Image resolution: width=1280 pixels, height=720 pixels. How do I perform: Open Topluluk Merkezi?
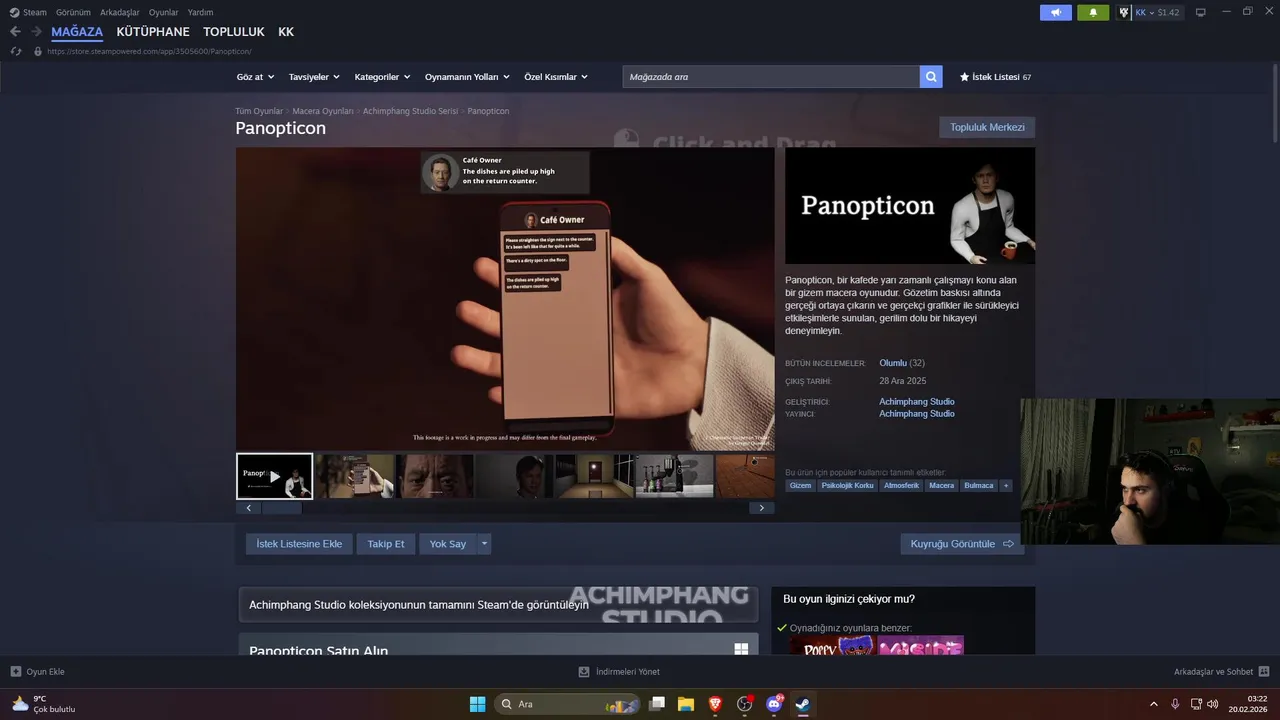987,127
